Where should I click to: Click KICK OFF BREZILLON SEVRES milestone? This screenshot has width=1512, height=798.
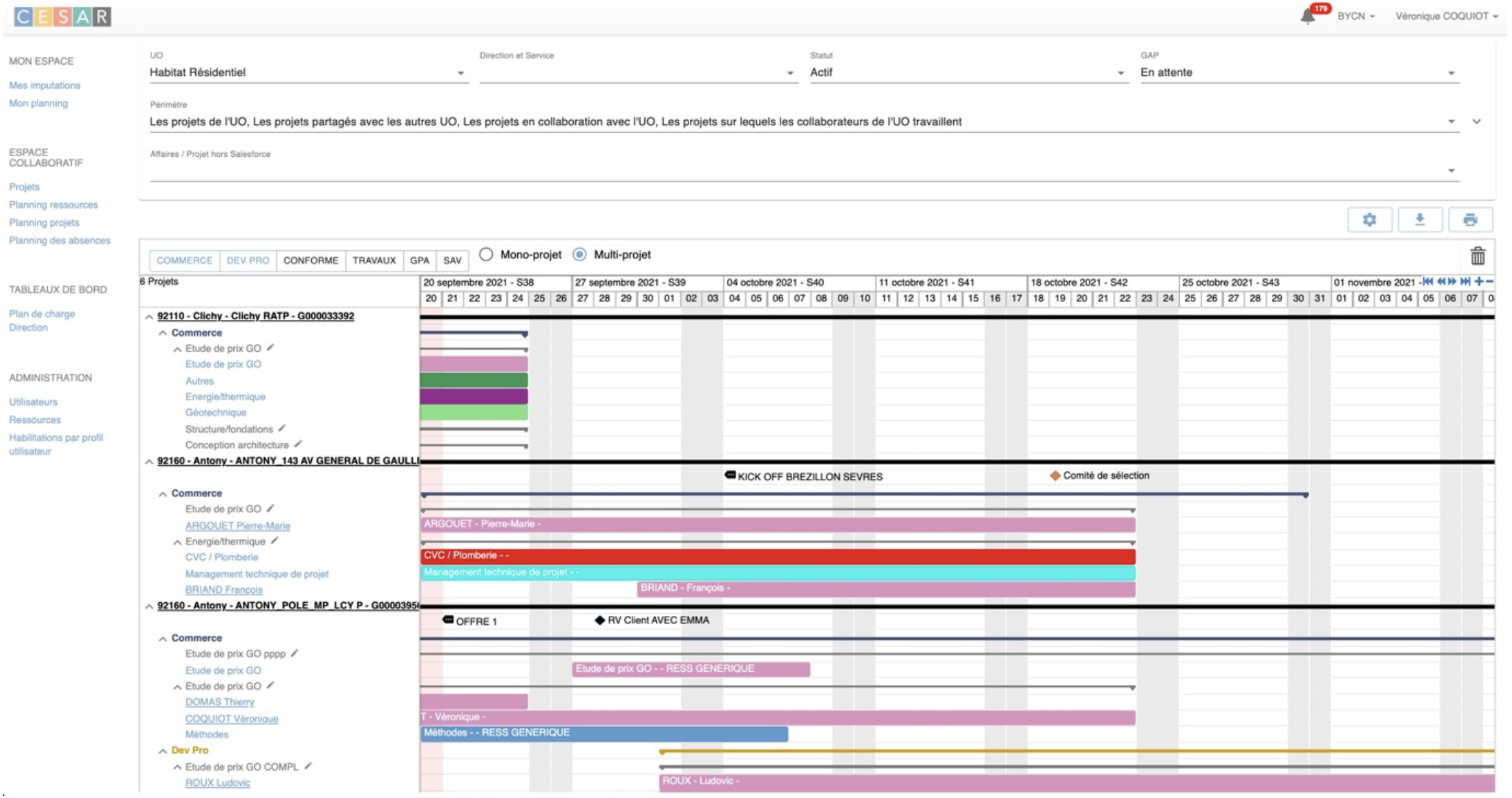point(804,476)
